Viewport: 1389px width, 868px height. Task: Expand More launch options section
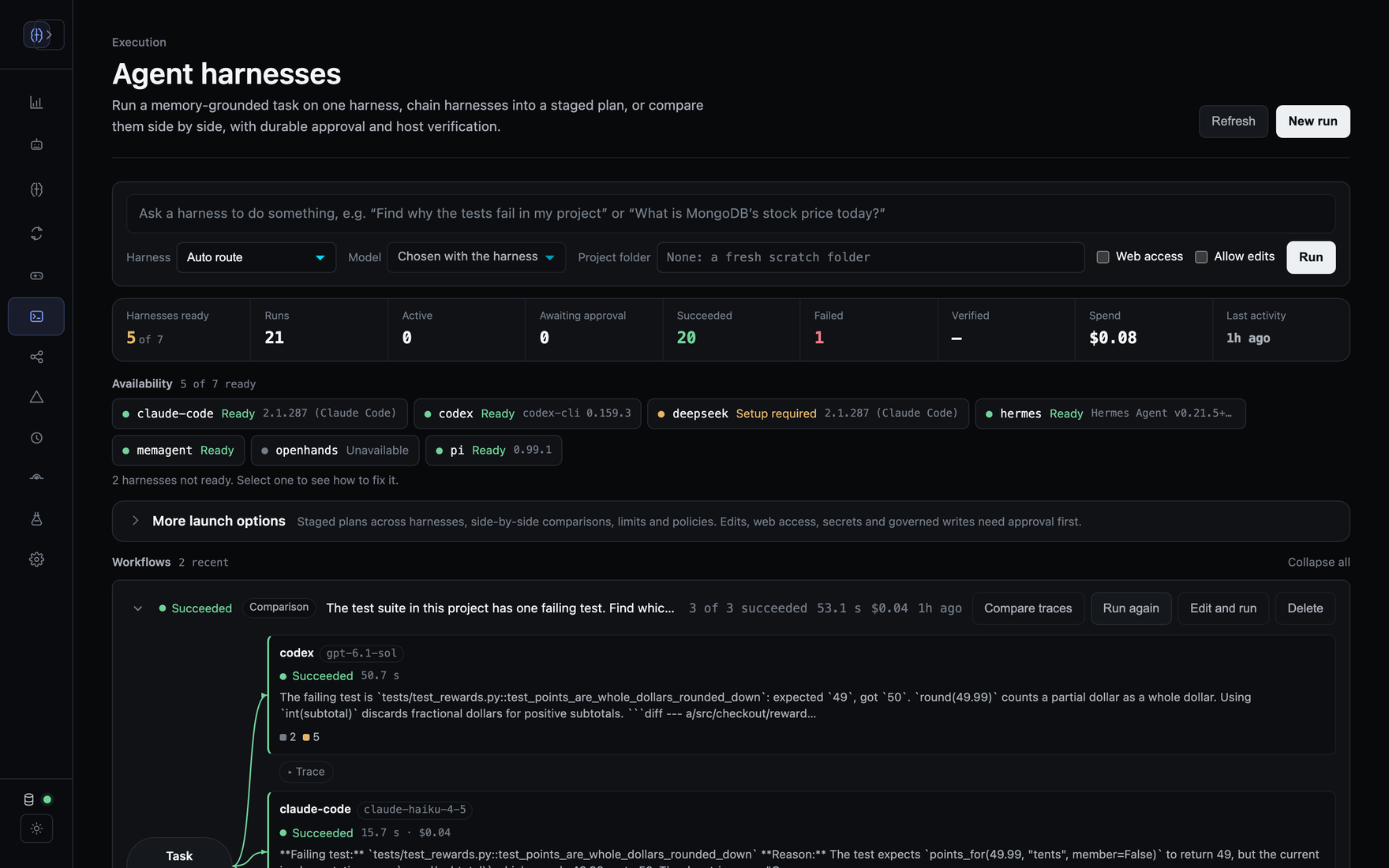(x=731, y=521)
